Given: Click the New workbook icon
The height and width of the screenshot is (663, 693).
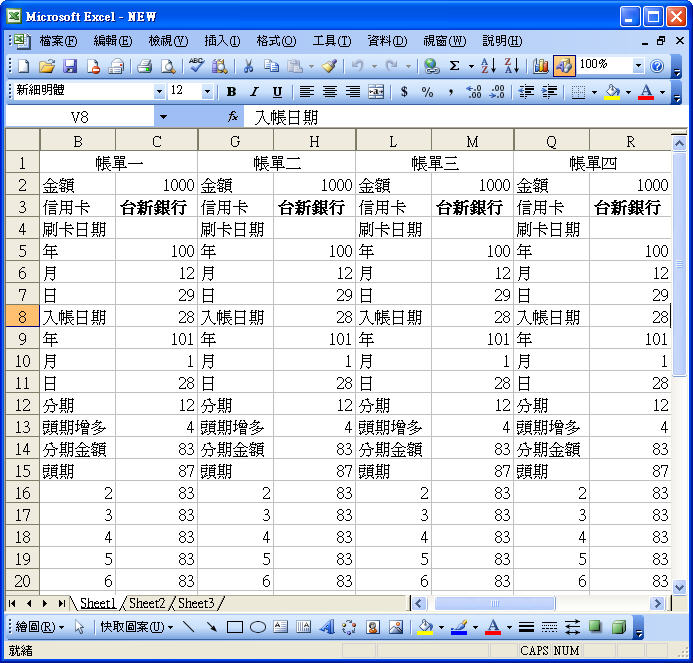Looking at the screenshot, I should point(23,66).
